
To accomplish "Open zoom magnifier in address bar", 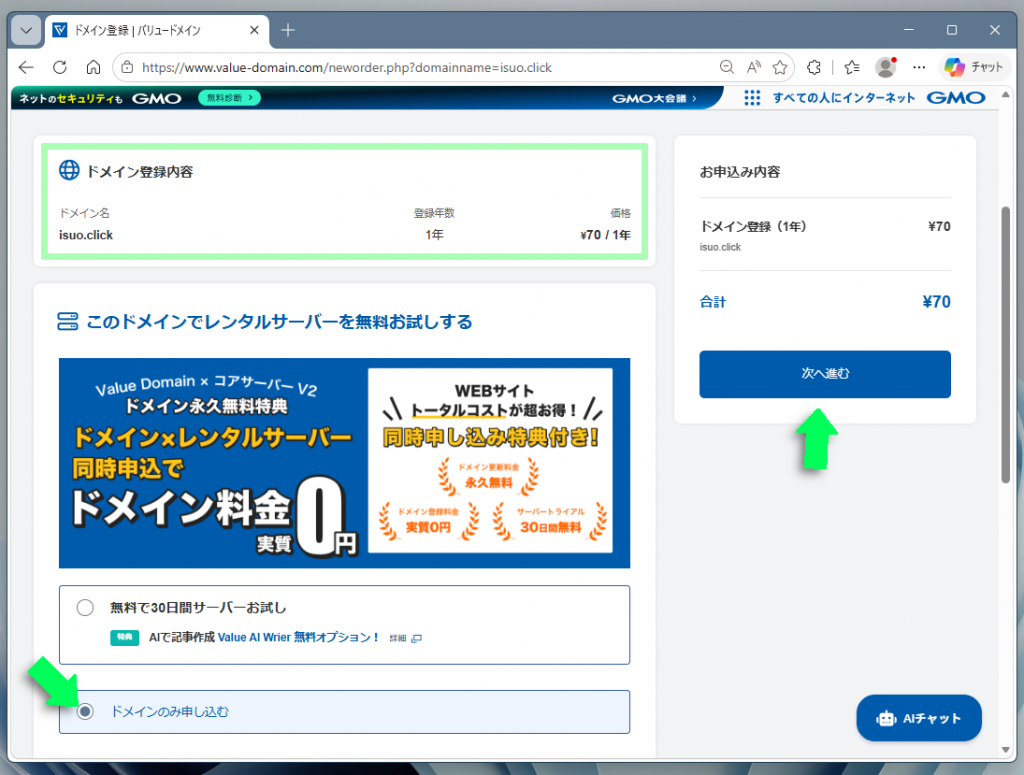I will (726, 67).
